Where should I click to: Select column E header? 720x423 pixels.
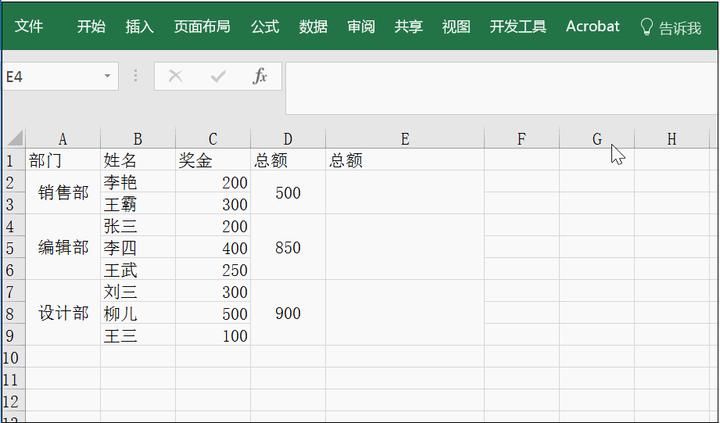point(404,140)
